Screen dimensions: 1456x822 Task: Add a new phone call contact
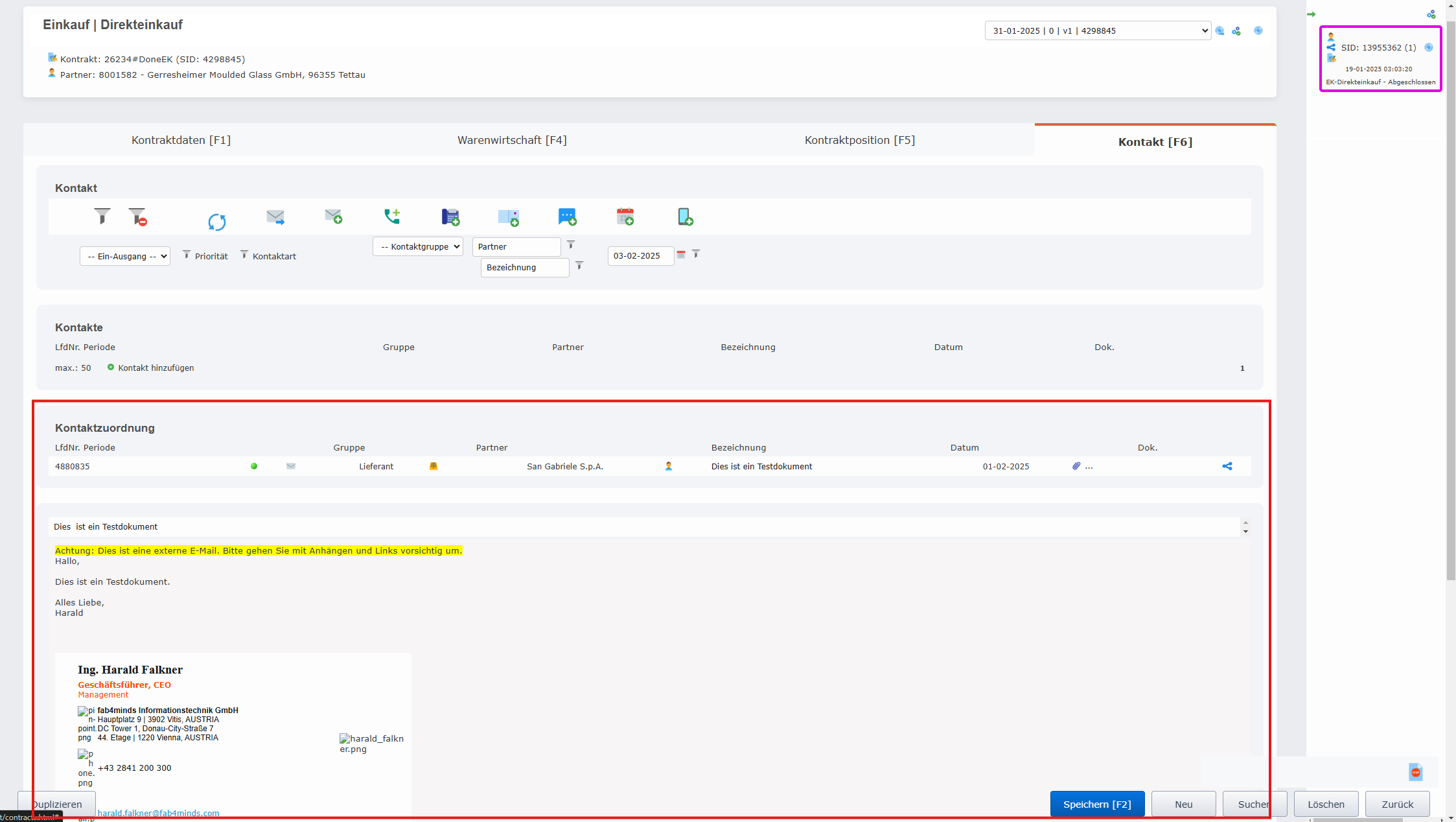point(392,217)
